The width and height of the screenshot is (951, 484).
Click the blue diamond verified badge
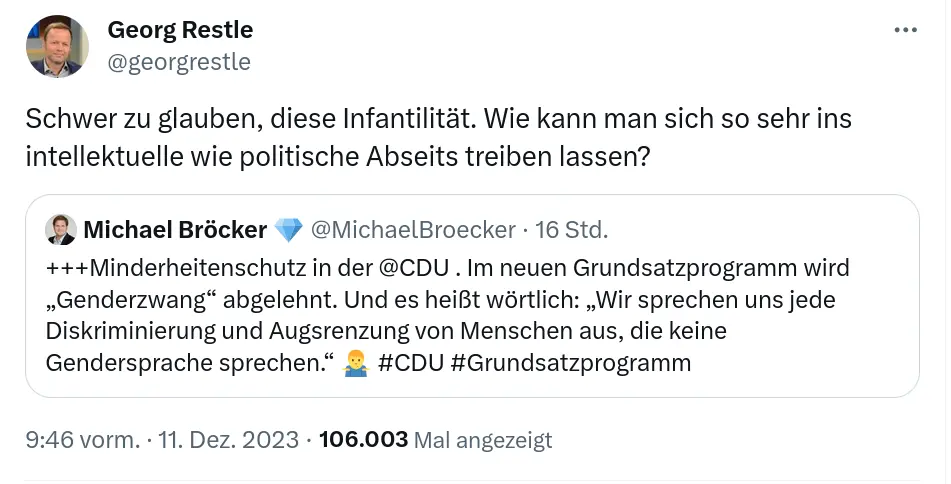click(288, 230)
